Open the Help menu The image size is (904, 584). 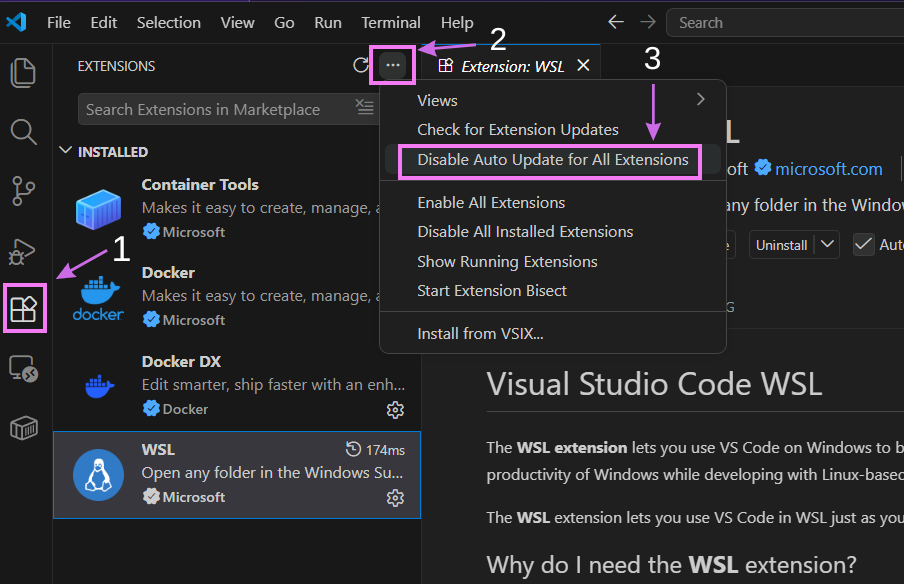(457, 22)
